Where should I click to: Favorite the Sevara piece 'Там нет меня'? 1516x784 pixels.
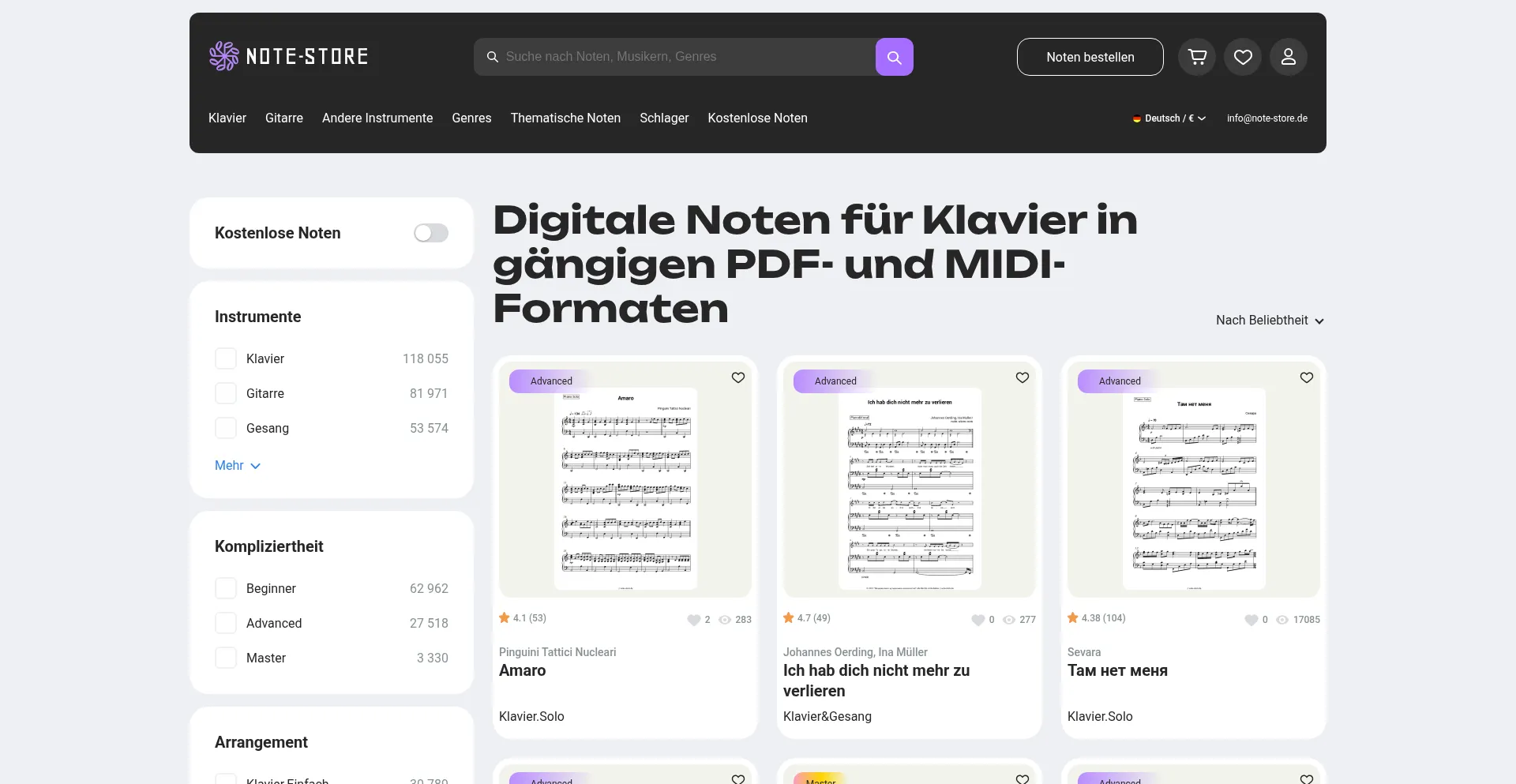(x=1305, y=377)
